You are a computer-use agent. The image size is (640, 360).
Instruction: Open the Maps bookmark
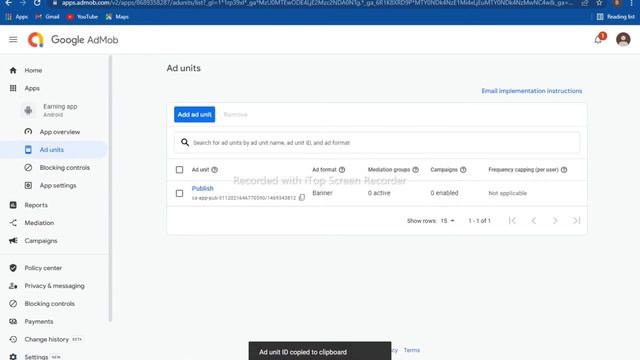pyautogui.click(x=117, y=17)
